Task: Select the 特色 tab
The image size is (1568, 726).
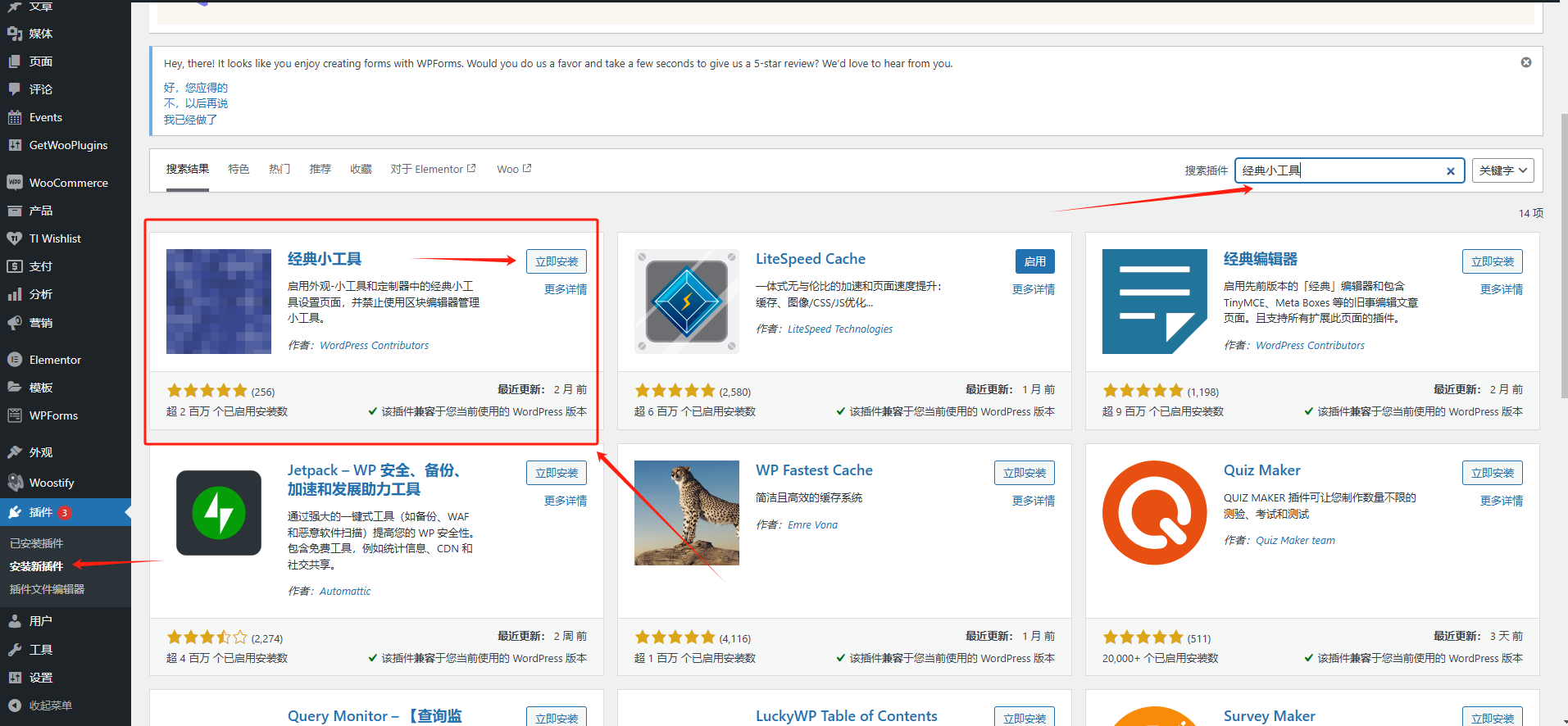Action: click(x=239, y=169)
